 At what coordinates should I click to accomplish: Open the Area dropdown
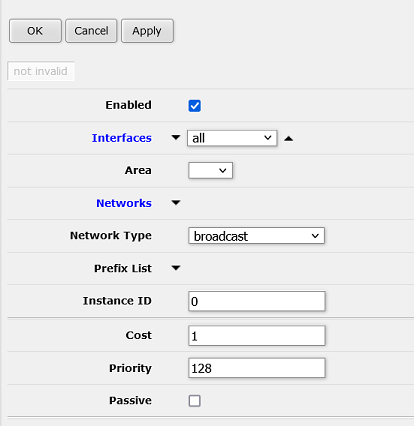click(x=210, y=170)
